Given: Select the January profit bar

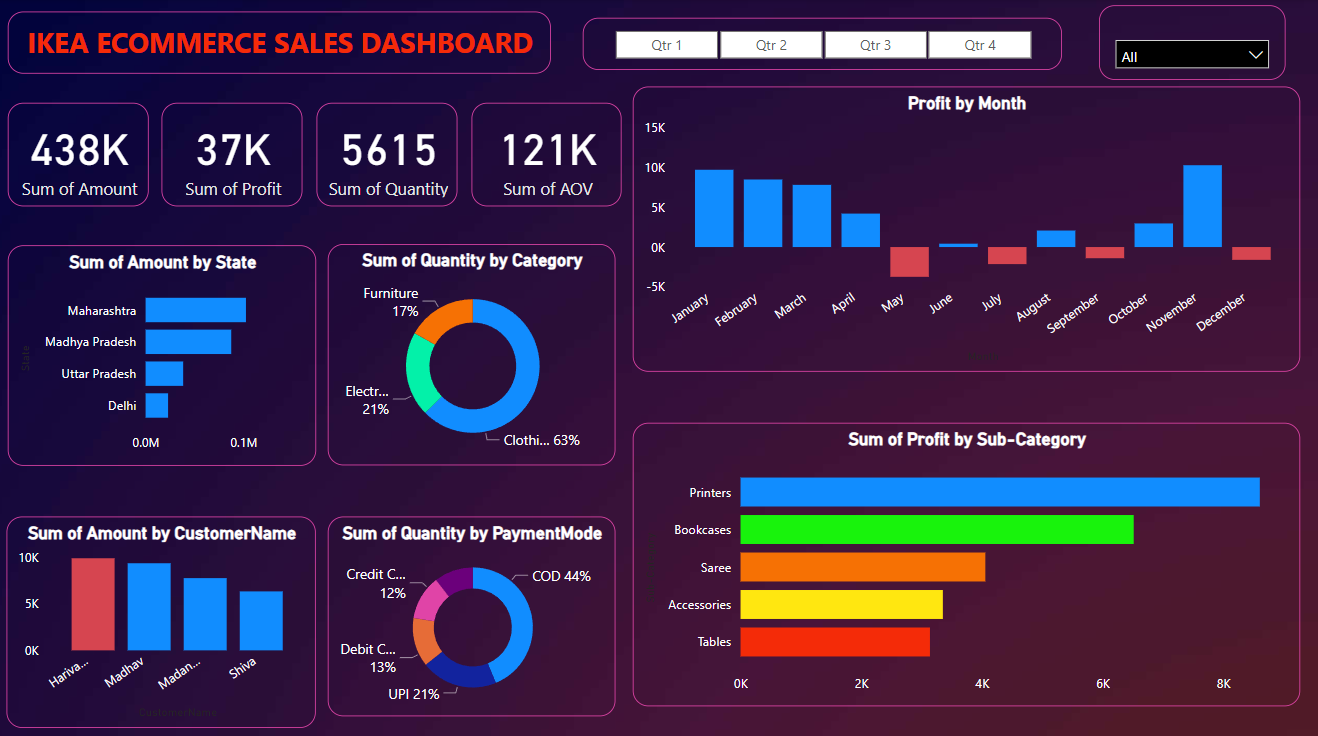Looking at the screenshot, I should tap(714, 208).
